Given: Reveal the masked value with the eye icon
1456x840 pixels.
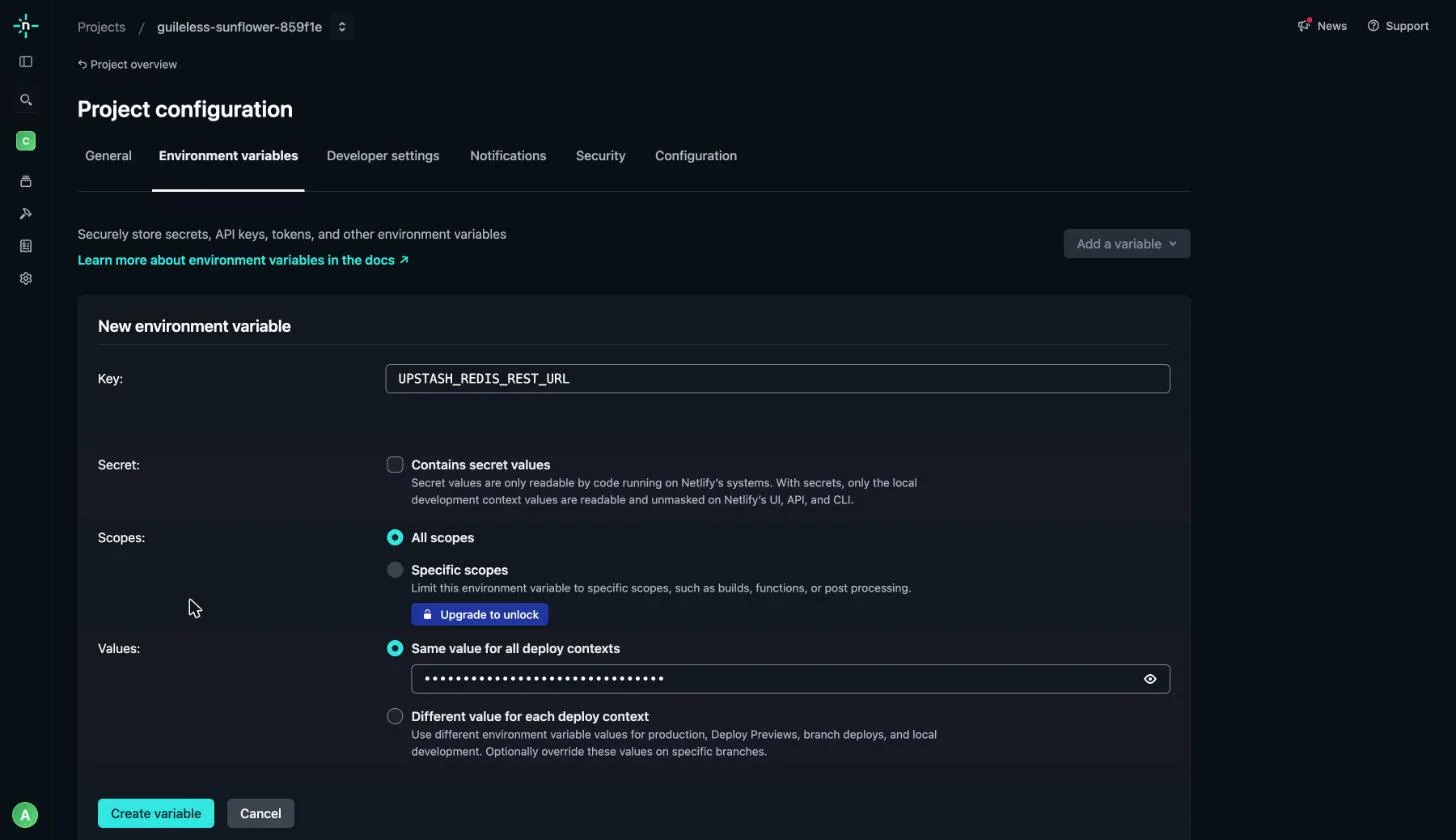Looking at the screenshot, I should pyautogui.click(x=1150, y=679).
